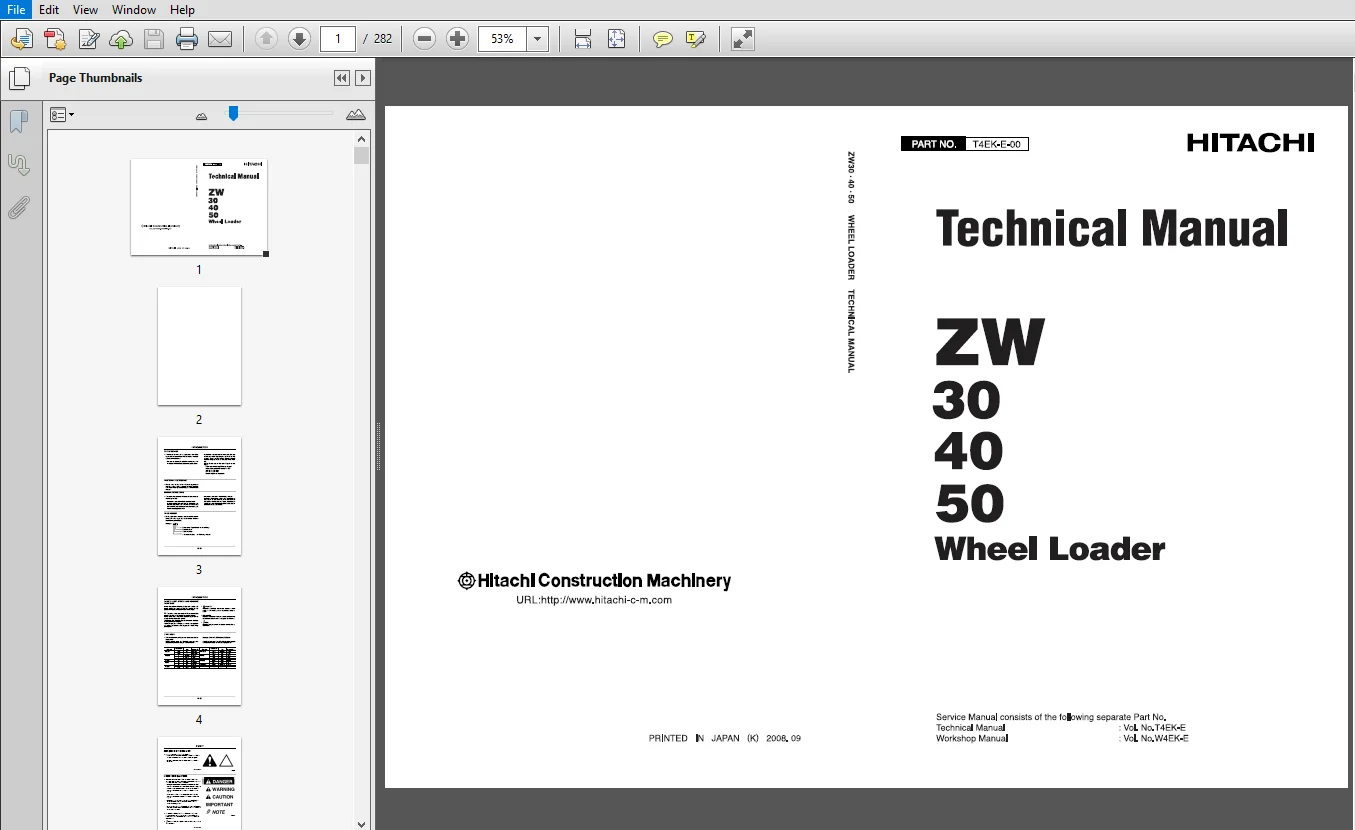Screen dimensions: 1355x830
Task: Click the Email envelope icon
Action: pyautogui.click(x=220, y=39)
